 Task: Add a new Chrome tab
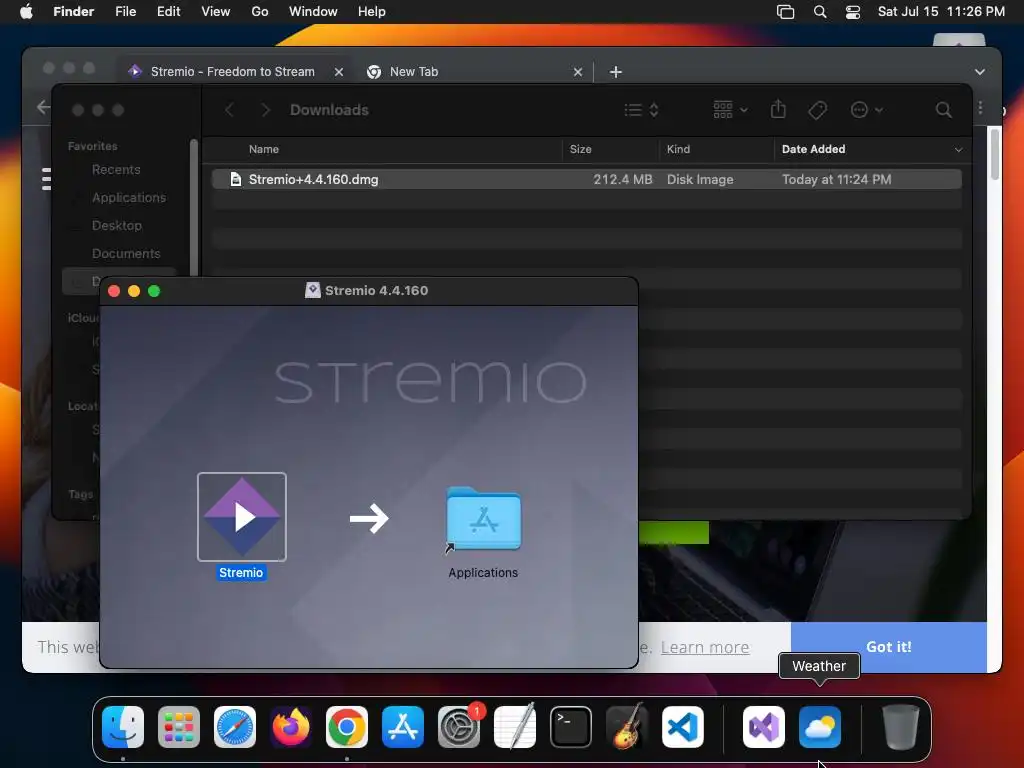[616, 72]
